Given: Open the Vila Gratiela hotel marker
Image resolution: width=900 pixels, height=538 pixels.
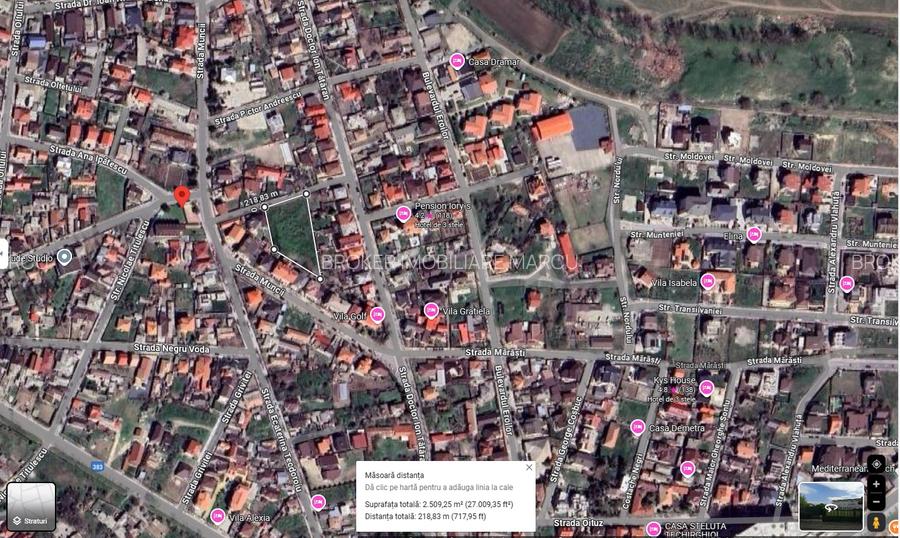Looking at the screenshot, I should click(x=431, y=310).
